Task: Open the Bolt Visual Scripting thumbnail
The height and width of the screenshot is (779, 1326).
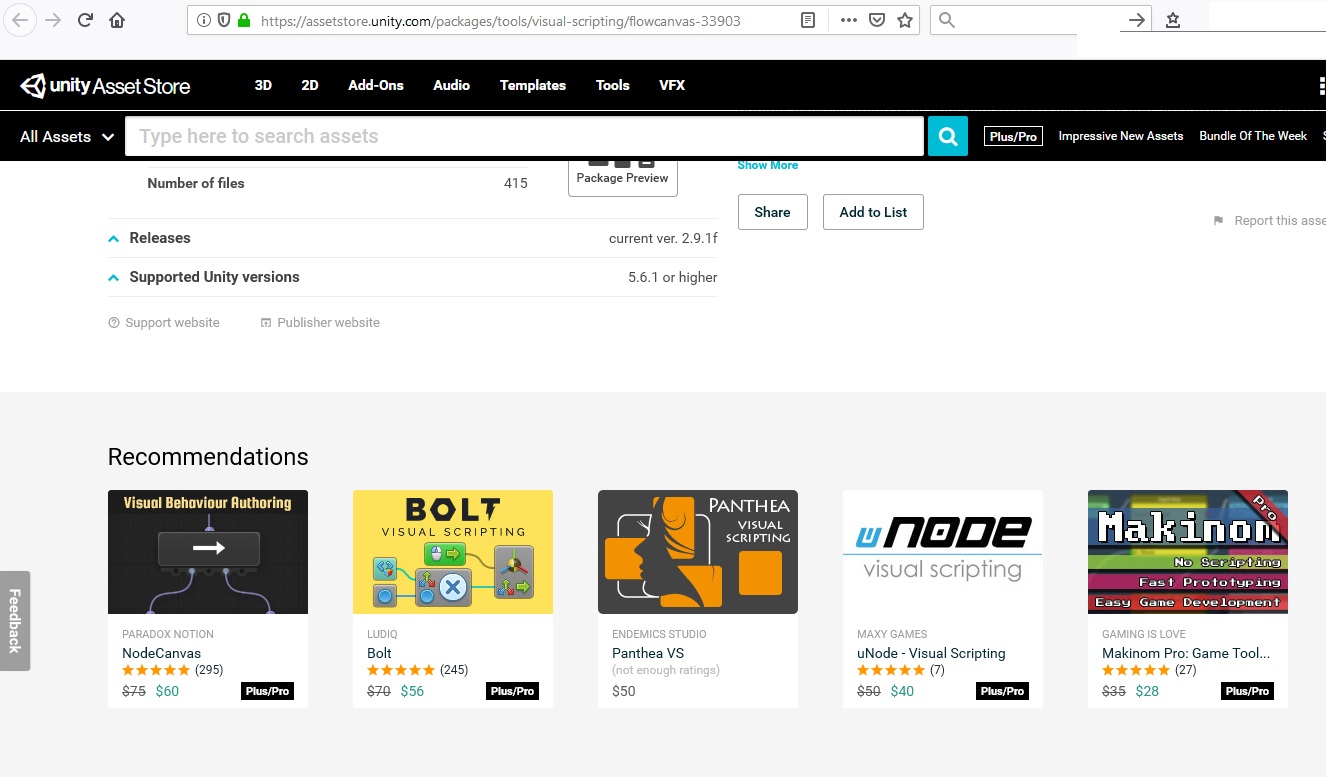Action: (453, 552)
